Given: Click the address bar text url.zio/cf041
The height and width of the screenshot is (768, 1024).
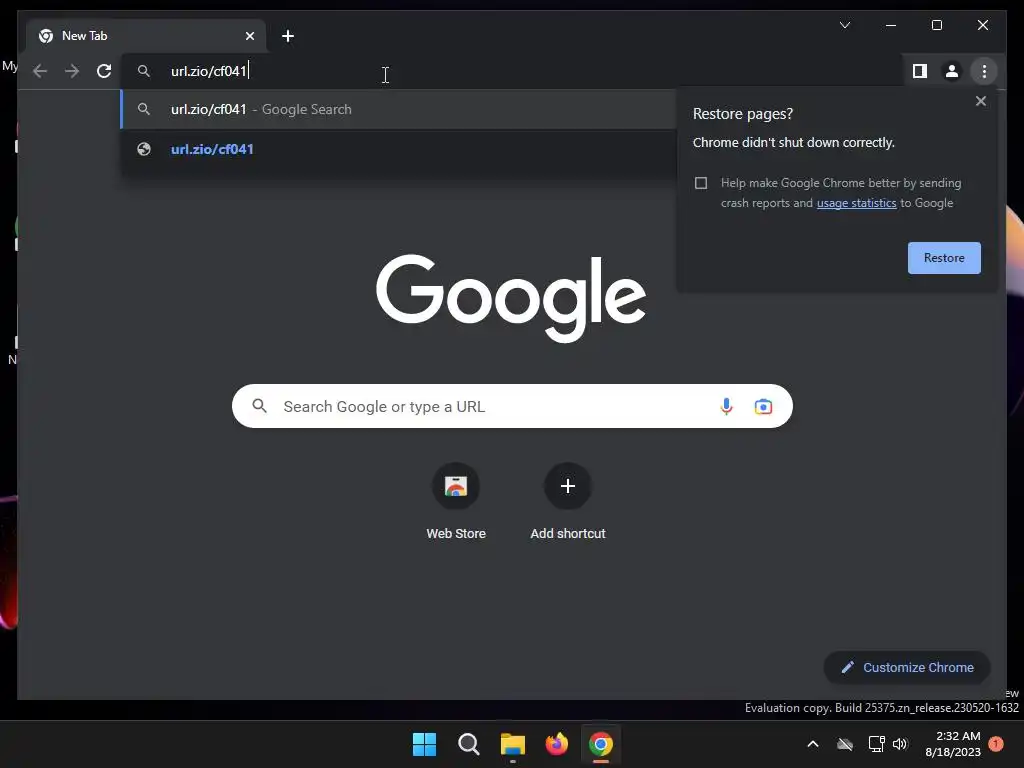Looking at the screenshot, I should (x=208, y=71).
